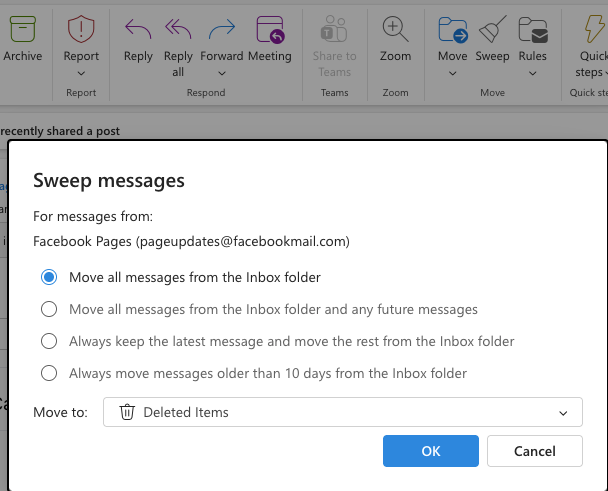Click the Sweep broom icon
This screenshot has height=491, width=608.
click(492, 31)
